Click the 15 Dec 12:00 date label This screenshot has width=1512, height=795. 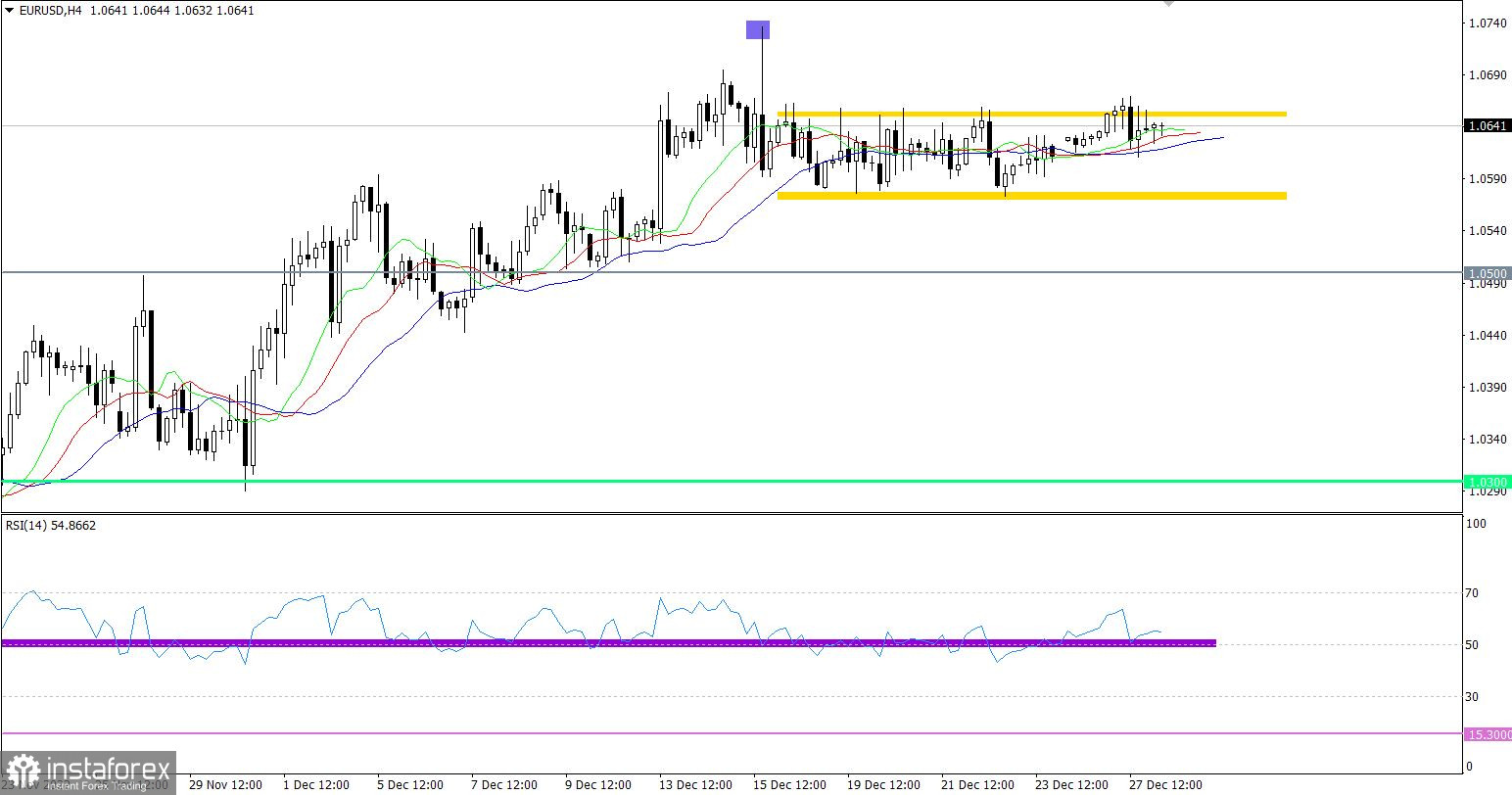(x=789, y=785)
